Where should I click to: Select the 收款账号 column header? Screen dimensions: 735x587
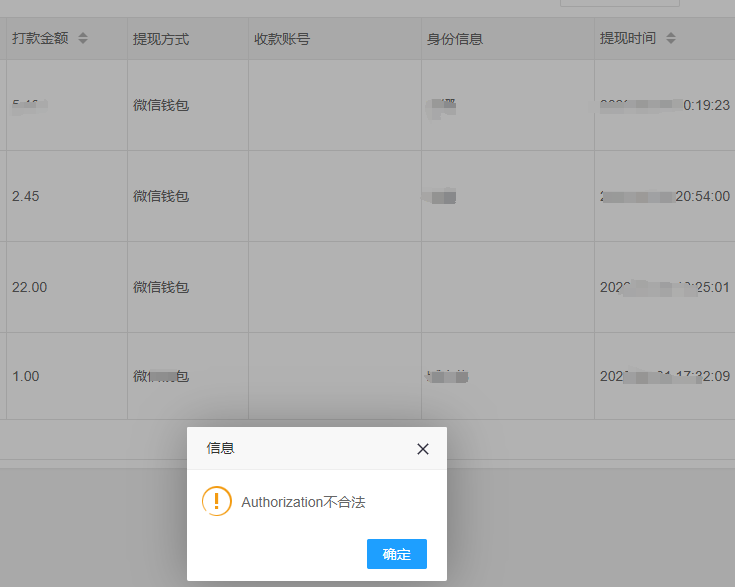click(x=282, y=39)
